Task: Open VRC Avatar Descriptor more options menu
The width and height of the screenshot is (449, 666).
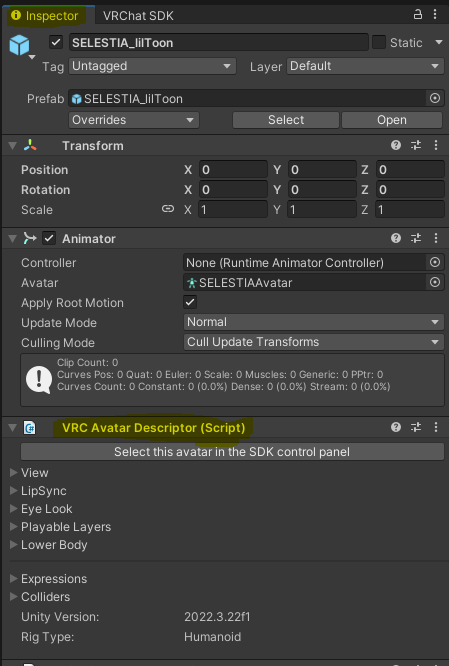Action: [x=436, y=427]
